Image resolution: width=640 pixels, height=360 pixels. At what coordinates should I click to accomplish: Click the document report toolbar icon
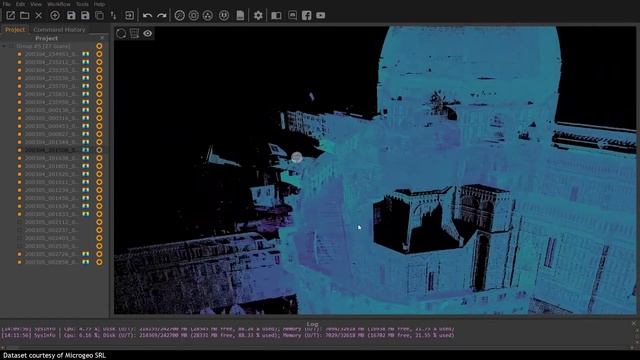[x=240, y=16]
